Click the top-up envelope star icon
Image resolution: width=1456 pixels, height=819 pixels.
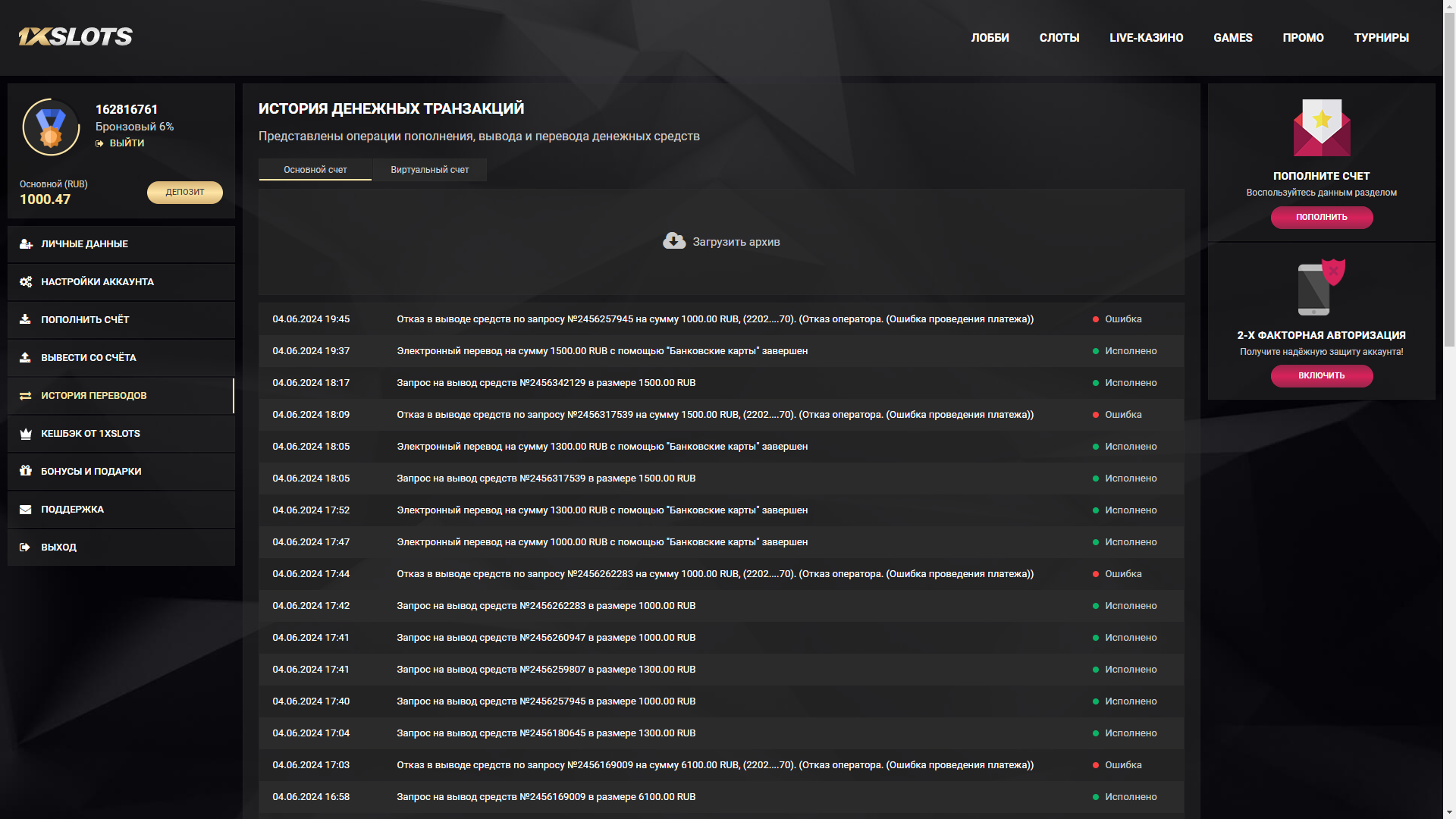coord(1321,127)
